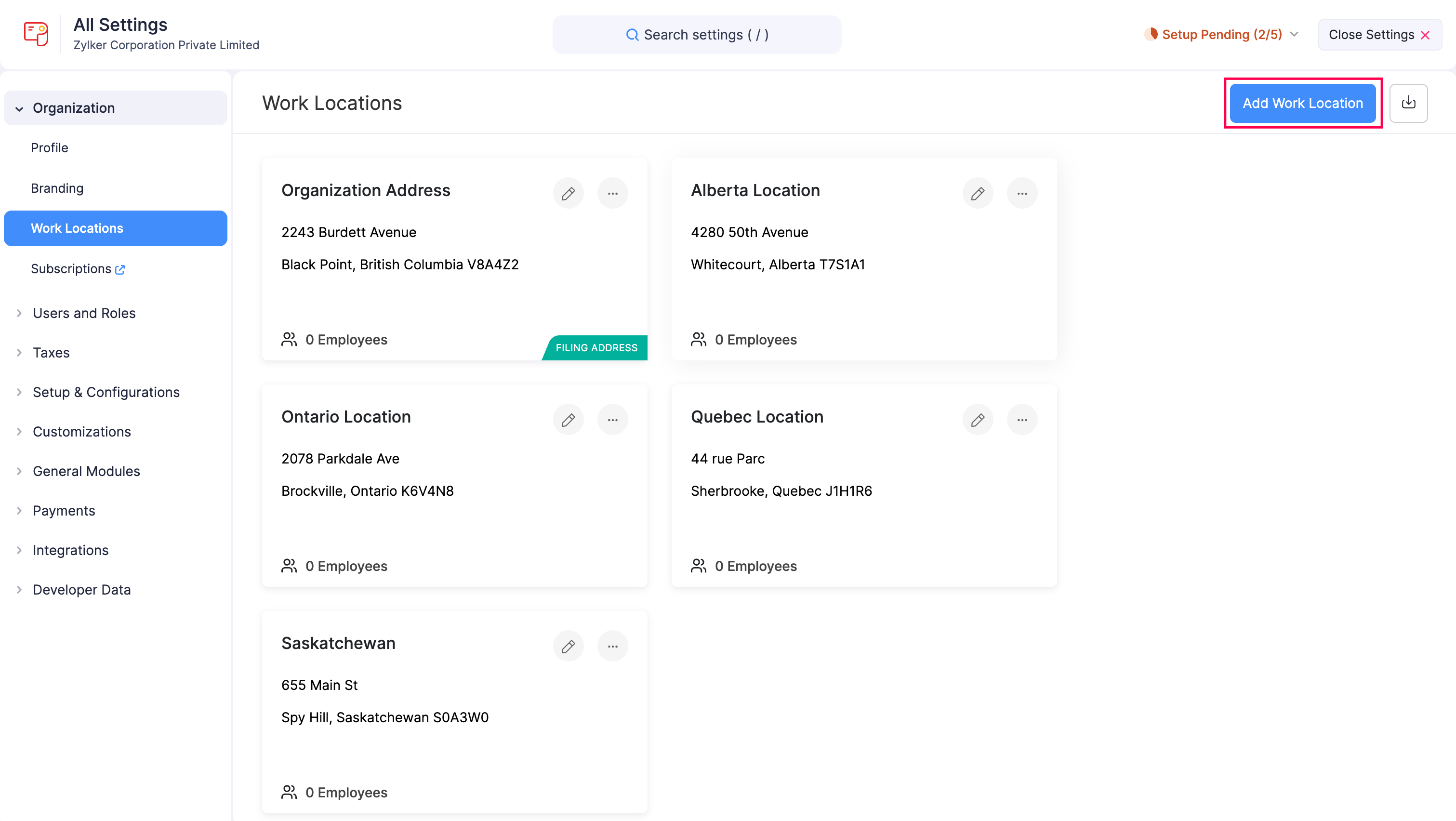Edit the Saskatchewan work location
The image size is (1456, 821).
[568, 645]
